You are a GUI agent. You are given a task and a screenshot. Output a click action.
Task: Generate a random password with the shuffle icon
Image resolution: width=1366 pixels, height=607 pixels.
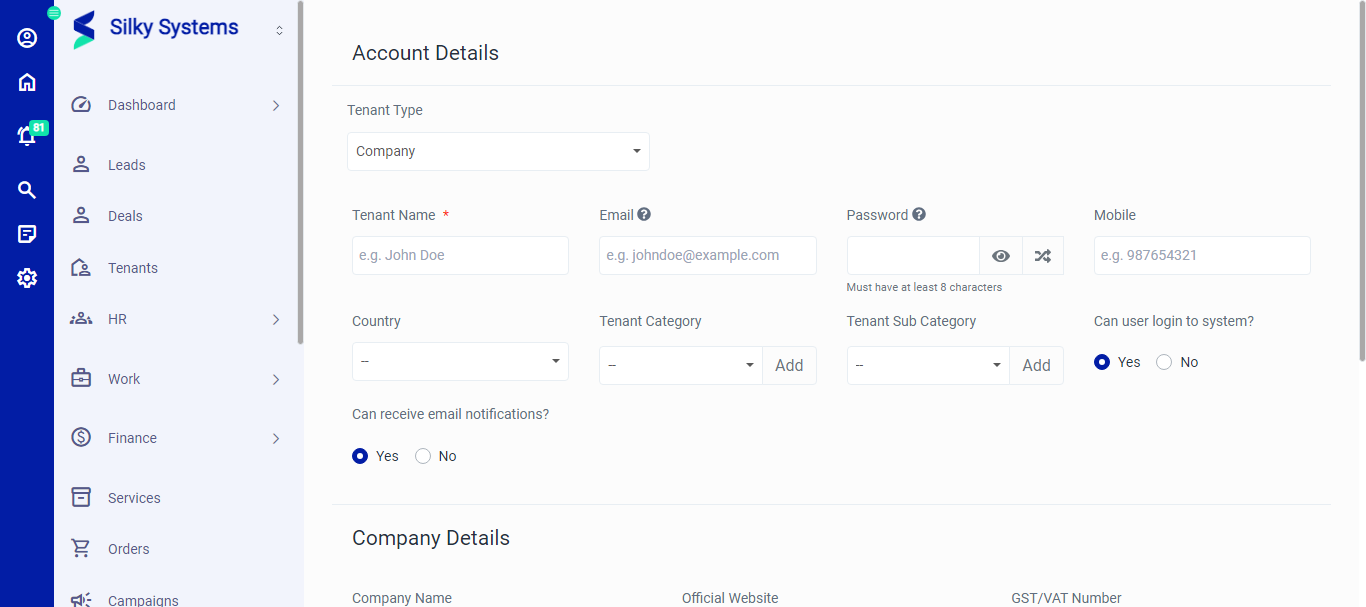(x=1043, y=255)
